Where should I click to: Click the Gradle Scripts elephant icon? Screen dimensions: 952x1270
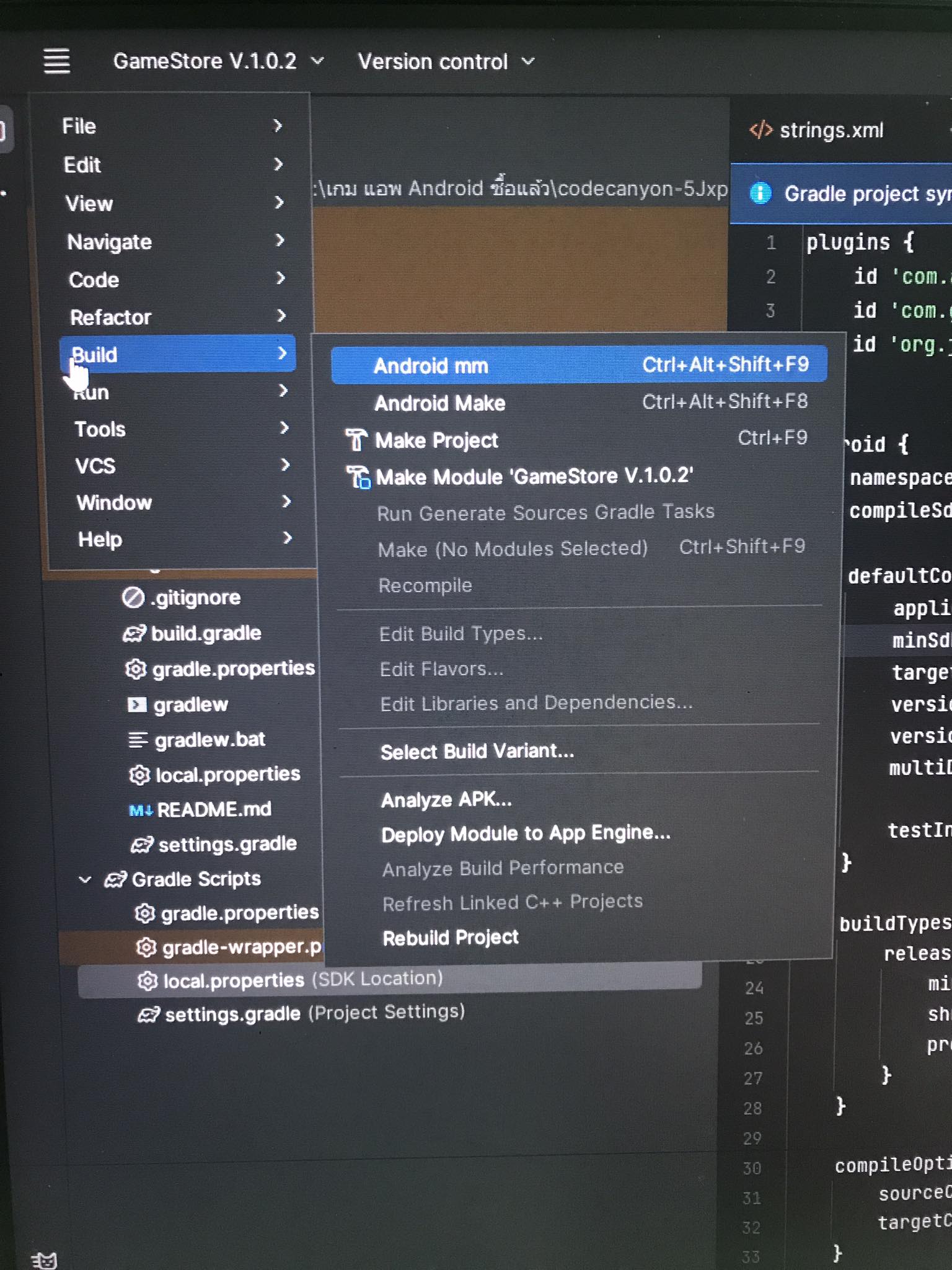pyautogui.click(x=116, y=879)
